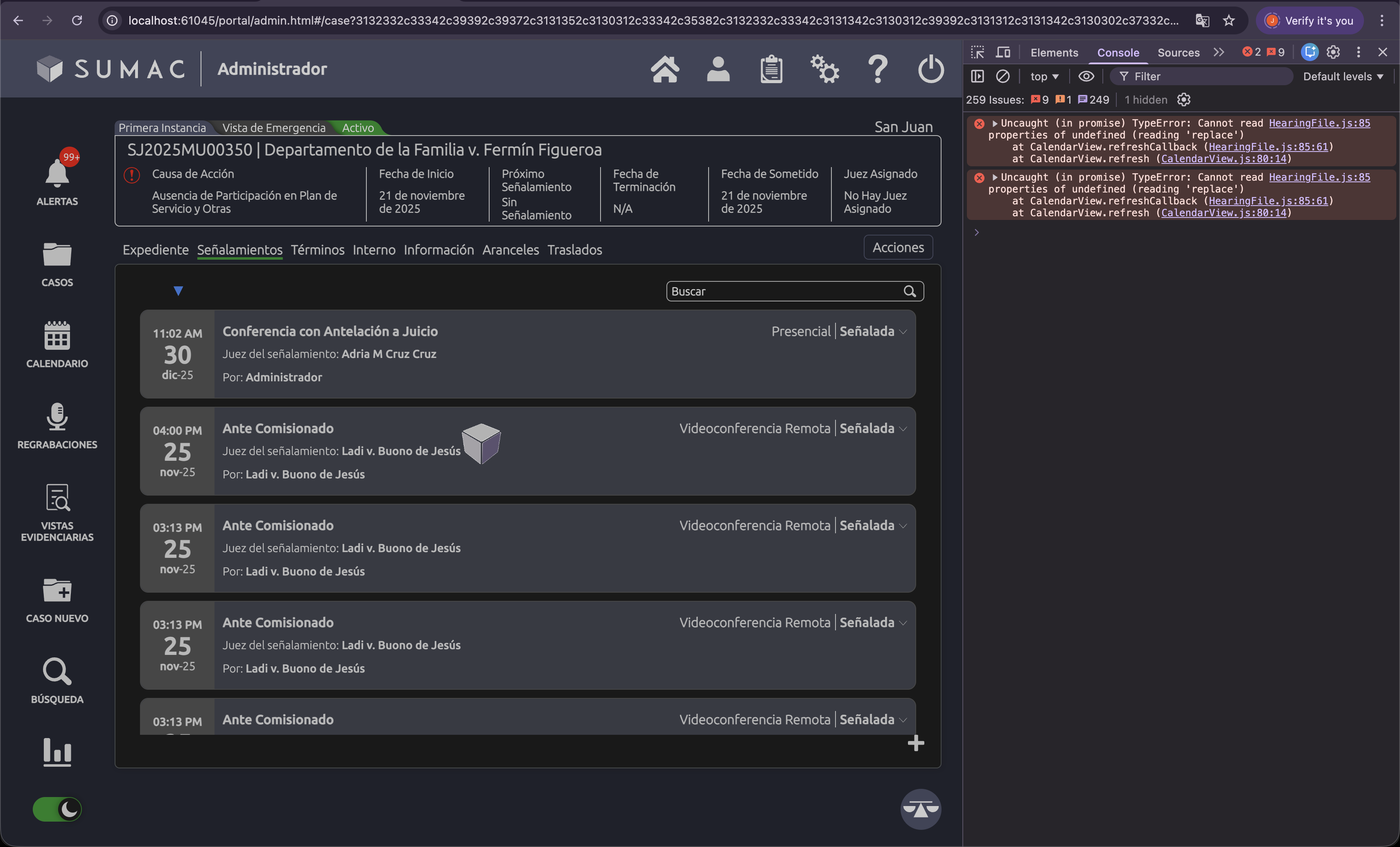Toggle the DevTools device toolbar icon
Screen dimensions: 1400x847
pyautogui.click(x=1003, y=52)
